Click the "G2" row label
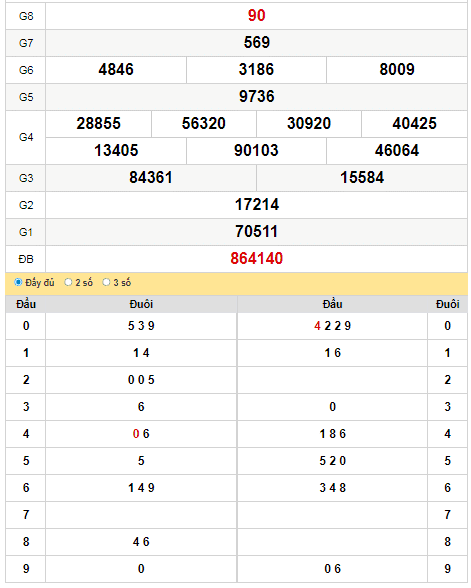The image size is (471, 588). click(x=26, y=205)
